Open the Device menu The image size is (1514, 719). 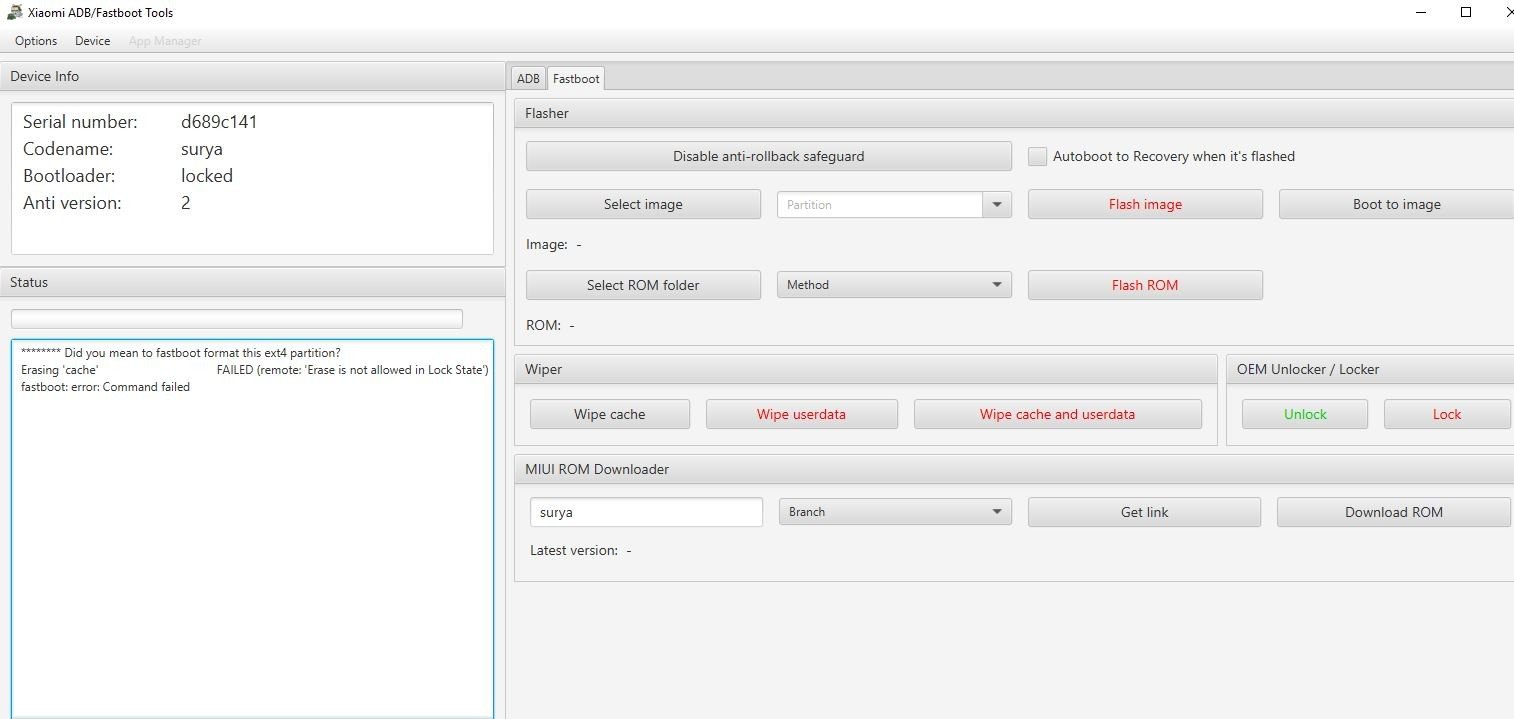click(x=92, y=41)
